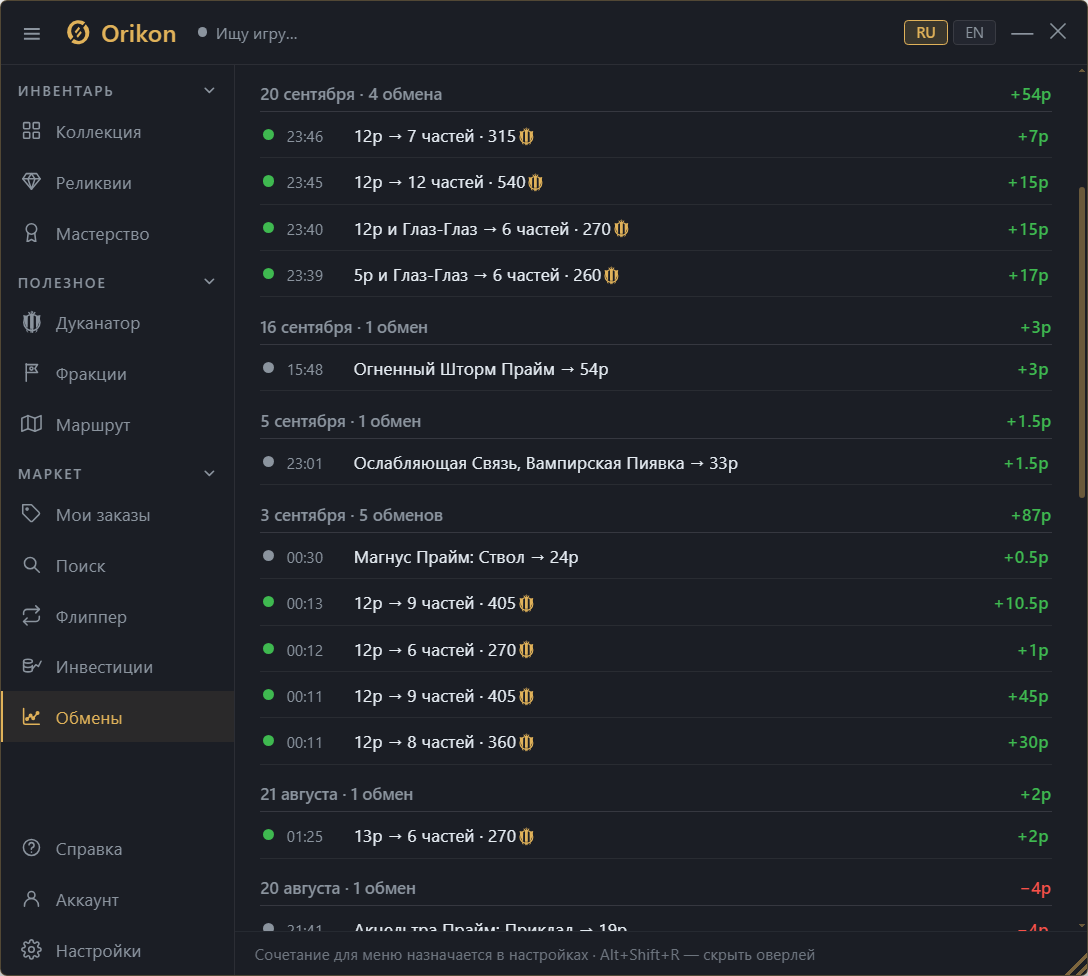Select the Ослабляющая Связь, Вампирская Пиявка row
Viewport: 1088px width, 976px height.
click(656, 463)
